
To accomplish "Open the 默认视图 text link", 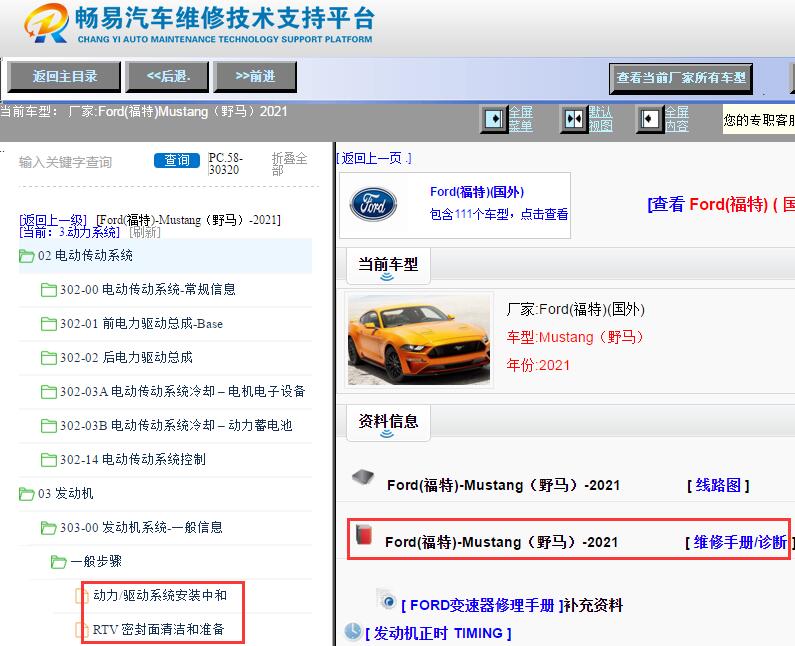I will click(x=600, y=119).
